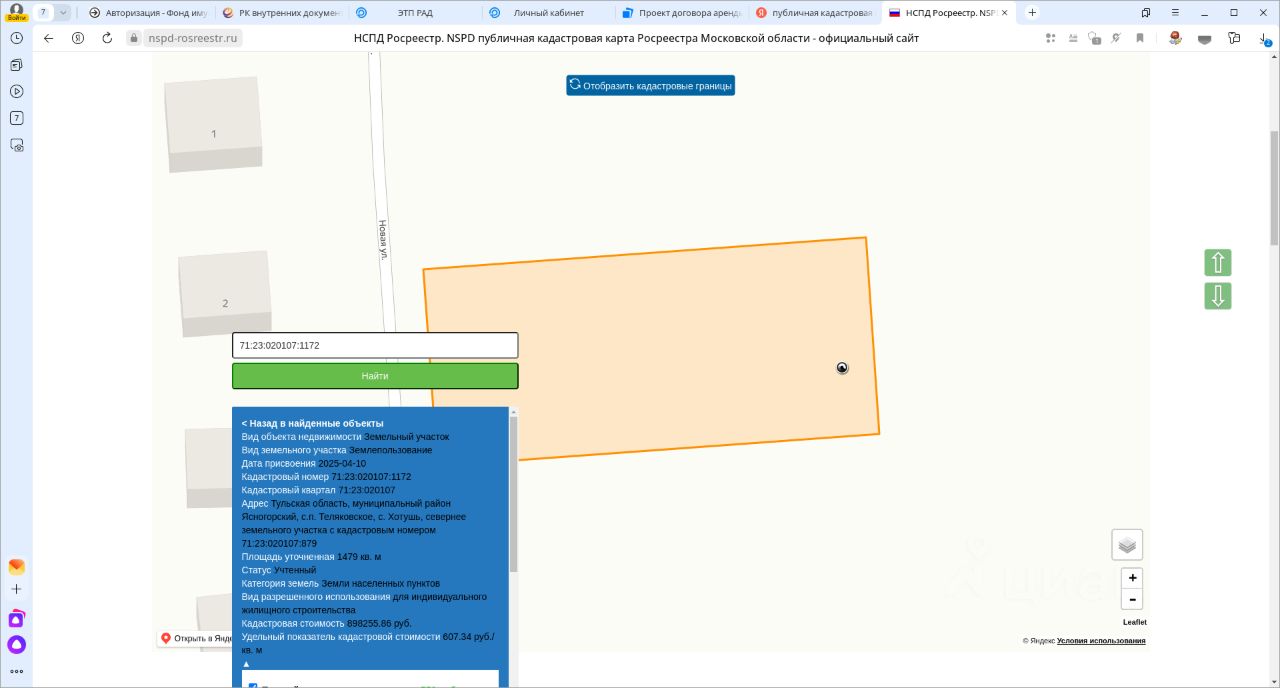This screenshot has width=1280, height=688.
Task: Click the green Найти search button
Action: (x=375, y=376)
